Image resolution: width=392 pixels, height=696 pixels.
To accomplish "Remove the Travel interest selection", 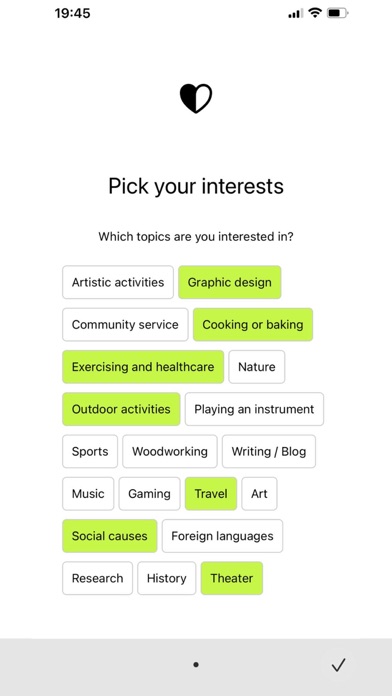I will click(x=211, y=494).
